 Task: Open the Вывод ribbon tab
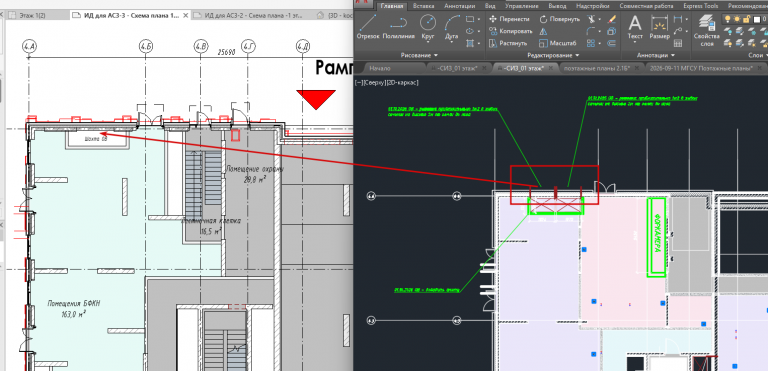coord(557,6)
